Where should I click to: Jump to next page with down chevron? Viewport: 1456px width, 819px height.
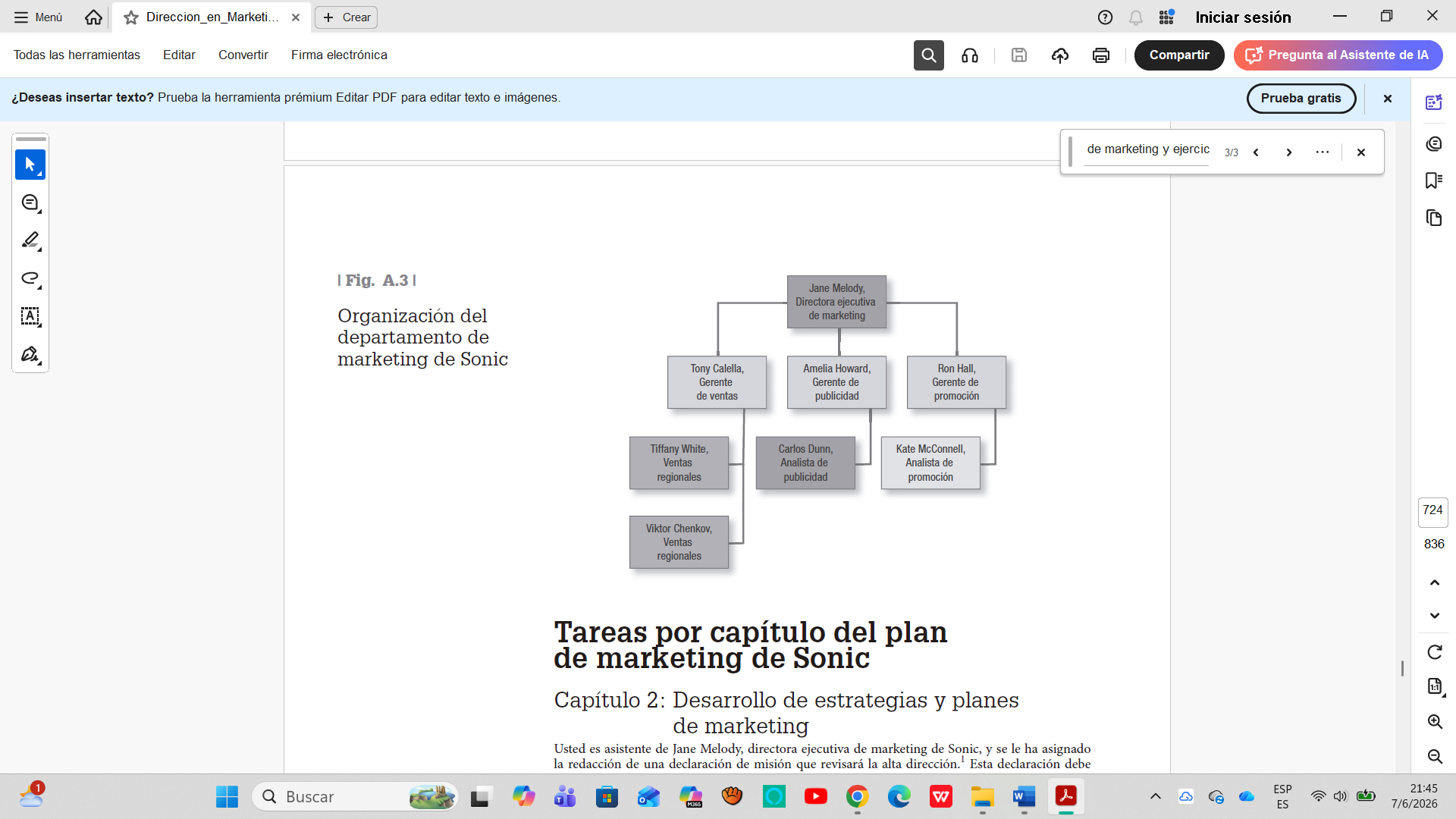pyautogui.click(x=1435, y=616)
